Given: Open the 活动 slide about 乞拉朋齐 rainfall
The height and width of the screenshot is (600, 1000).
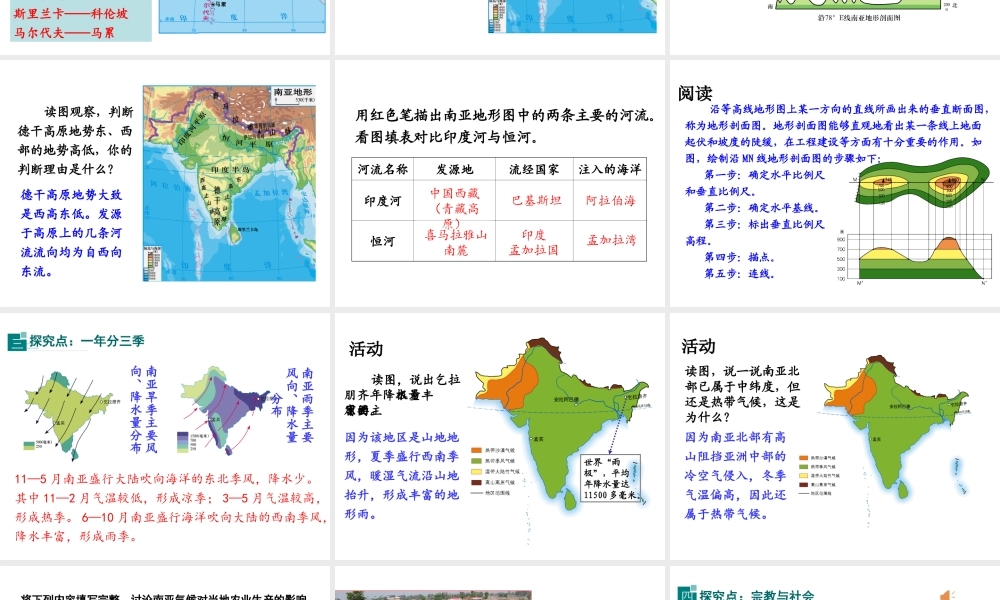Looking at the screenshot, I should (x=499, y=436).
